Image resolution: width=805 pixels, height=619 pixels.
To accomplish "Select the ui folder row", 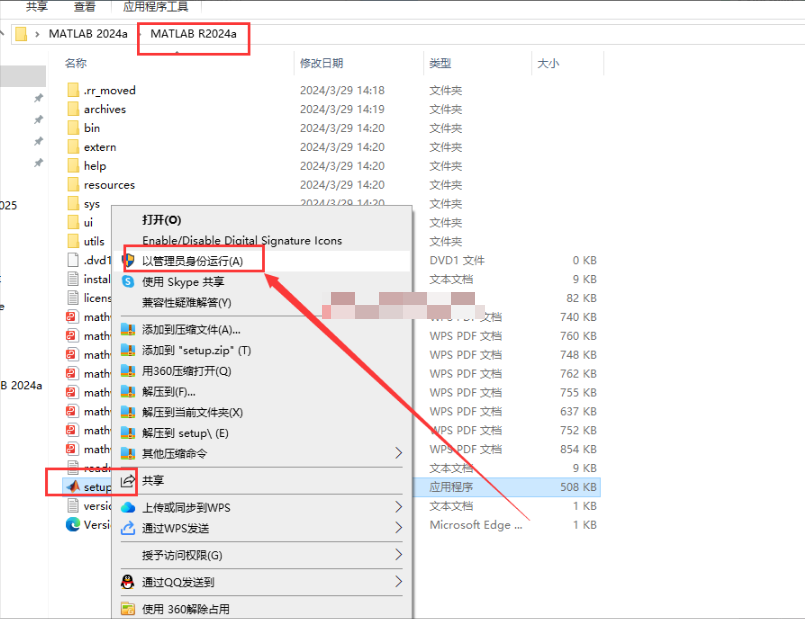I will 88,223.
